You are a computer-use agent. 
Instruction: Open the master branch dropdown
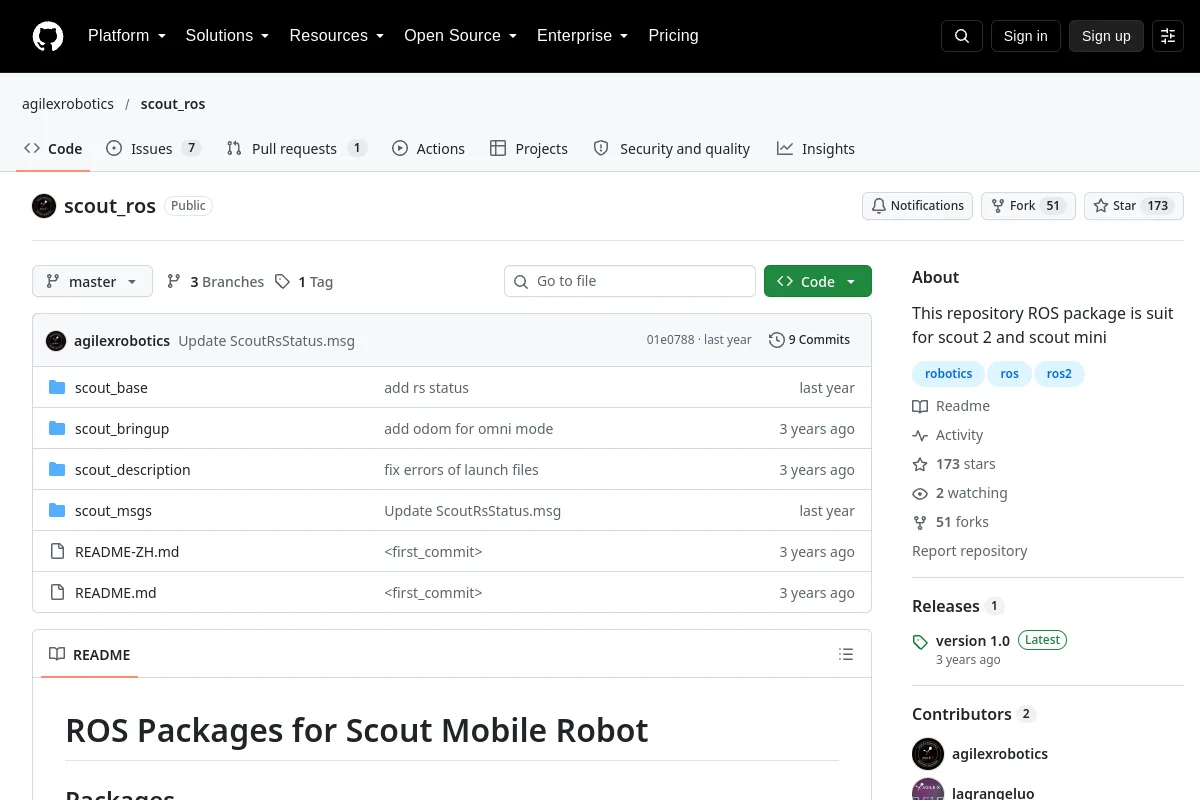(92, 282)
